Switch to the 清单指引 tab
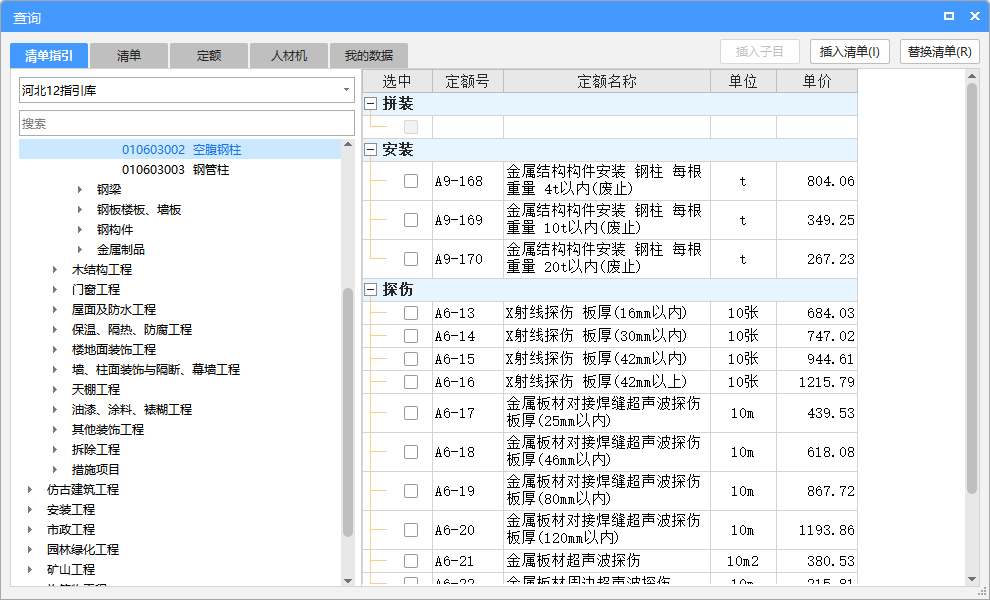Image resolution: width=990 pixels, height=600 pixels. tap(49, 56)
